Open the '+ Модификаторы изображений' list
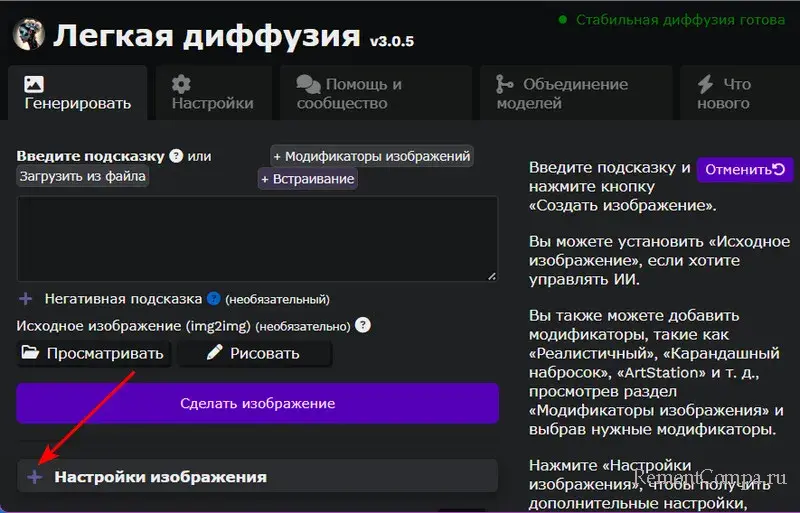Screen dimensions: 800x513 371,156
